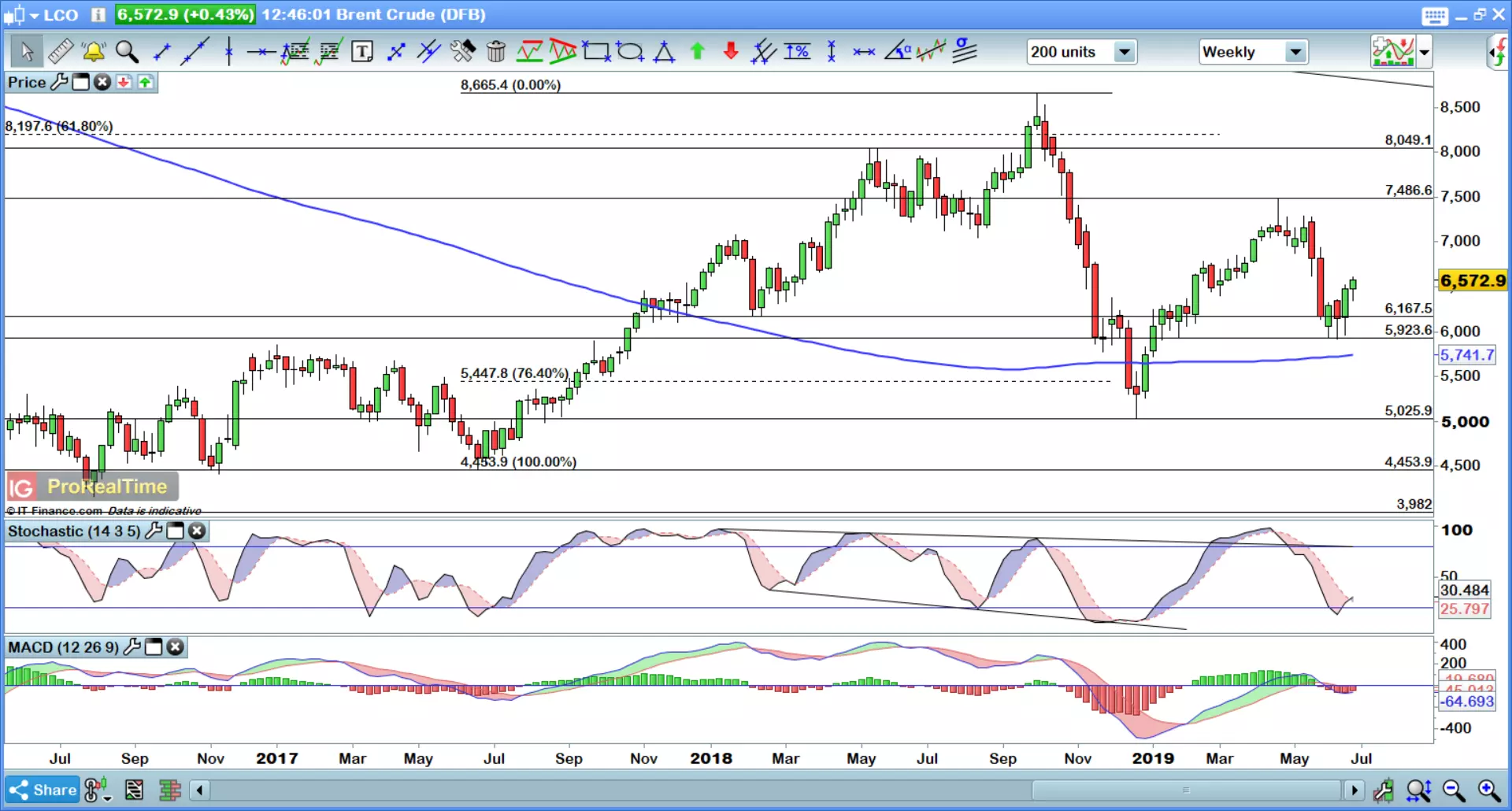Viewport: 1512px width, 811px height.
Task: Select the parallel channel lines tool
Action: (x=428, y=52)
